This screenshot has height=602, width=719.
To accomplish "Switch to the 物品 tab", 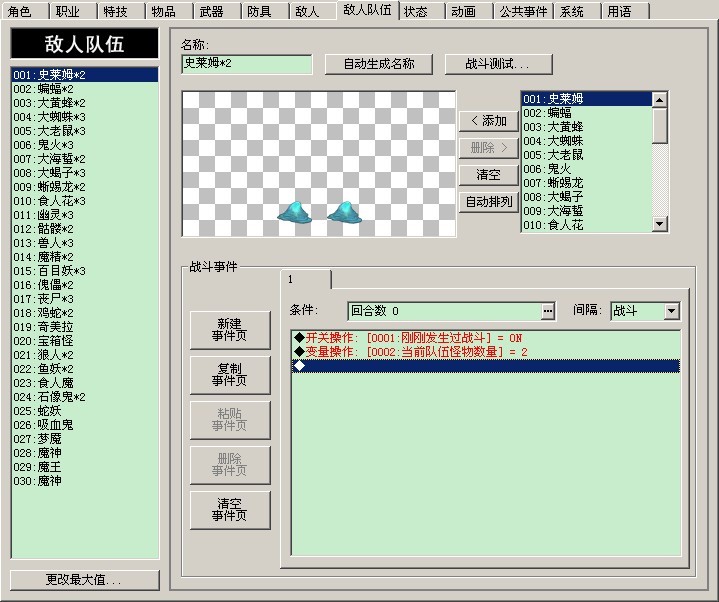I will pyautogui.click(x=169, y=11).
